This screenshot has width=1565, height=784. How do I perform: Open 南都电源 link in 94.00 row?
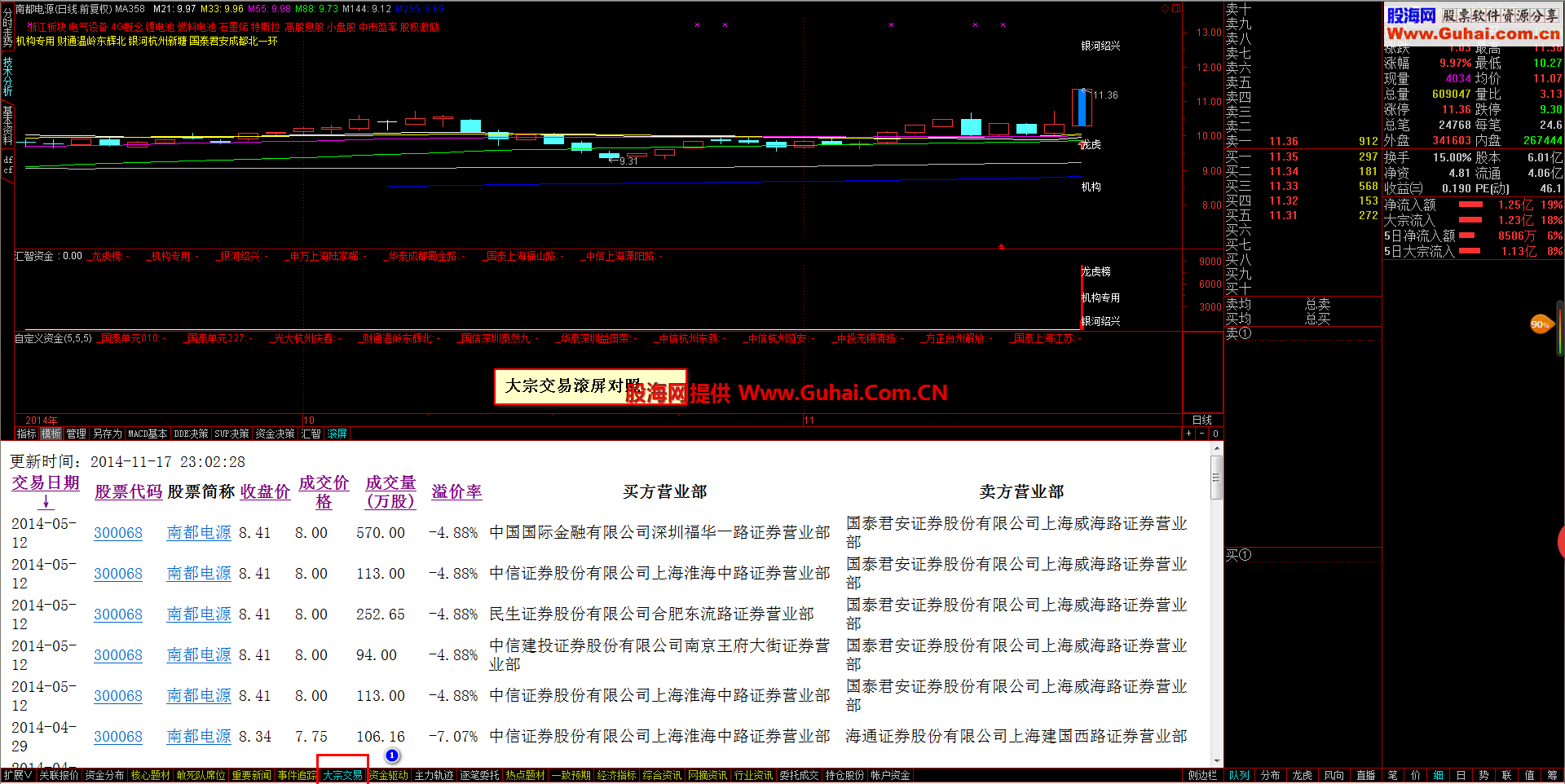tap(199, 654)
